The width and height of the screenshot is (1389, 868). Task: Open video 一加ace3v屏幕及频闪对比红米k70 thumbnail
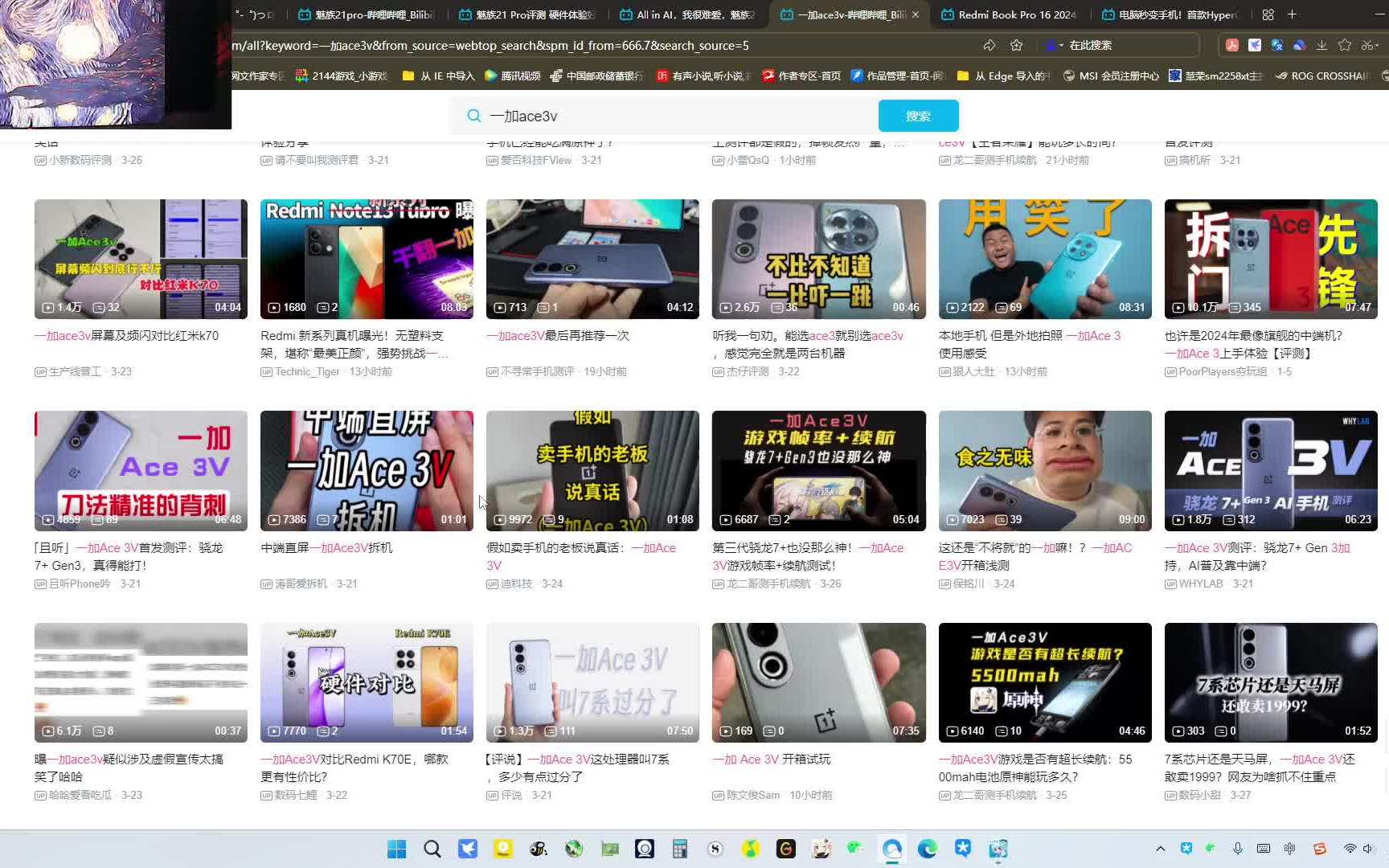tap(141, 259)
